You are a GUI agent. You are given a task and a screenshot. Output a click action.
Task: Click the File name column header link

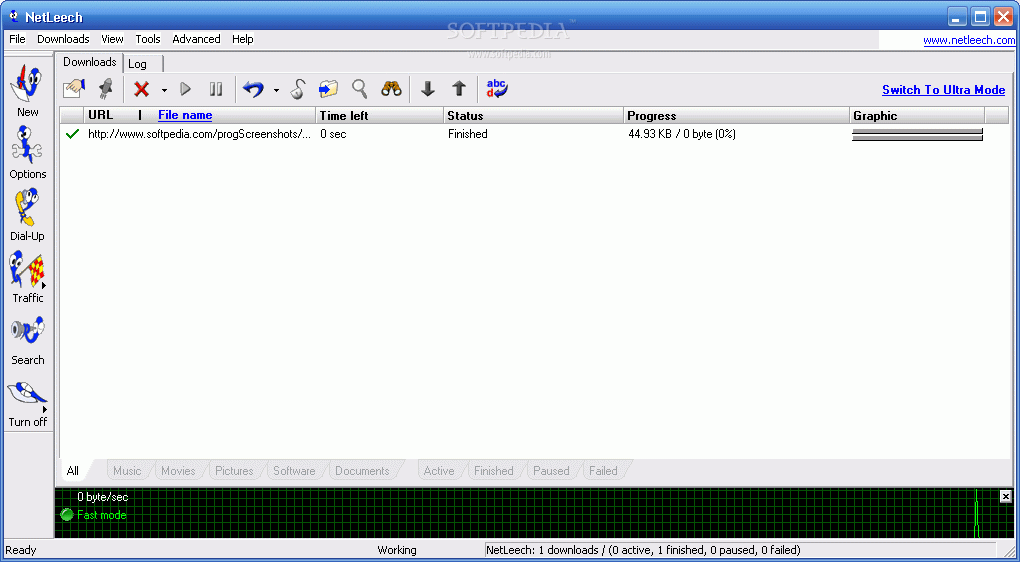(185, 115)
